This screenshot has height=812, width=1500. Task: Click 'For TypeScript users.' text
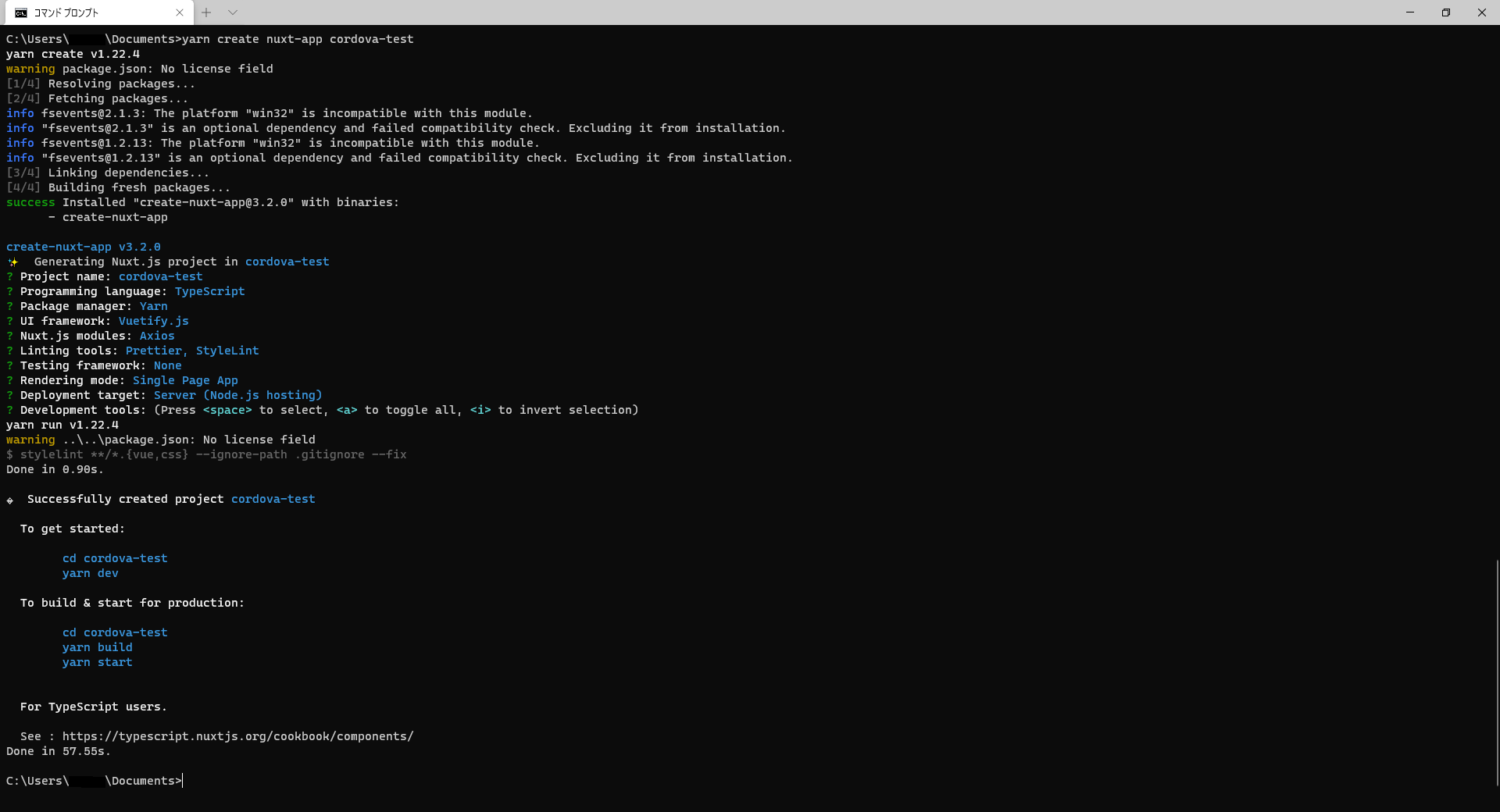(94, 707)
